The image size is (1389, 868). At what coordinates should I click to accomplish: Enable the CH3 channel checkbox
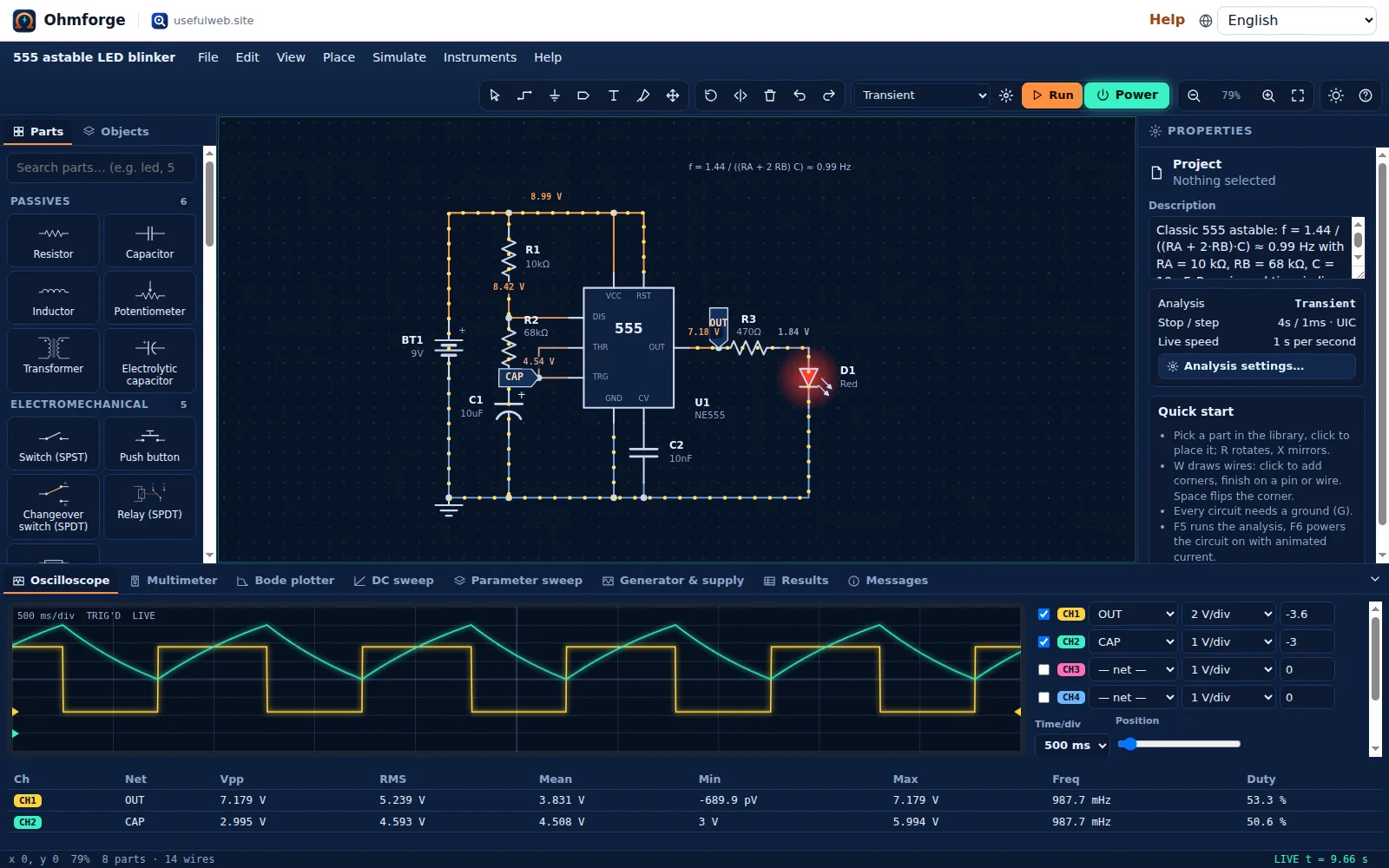tap(1043, 669)
